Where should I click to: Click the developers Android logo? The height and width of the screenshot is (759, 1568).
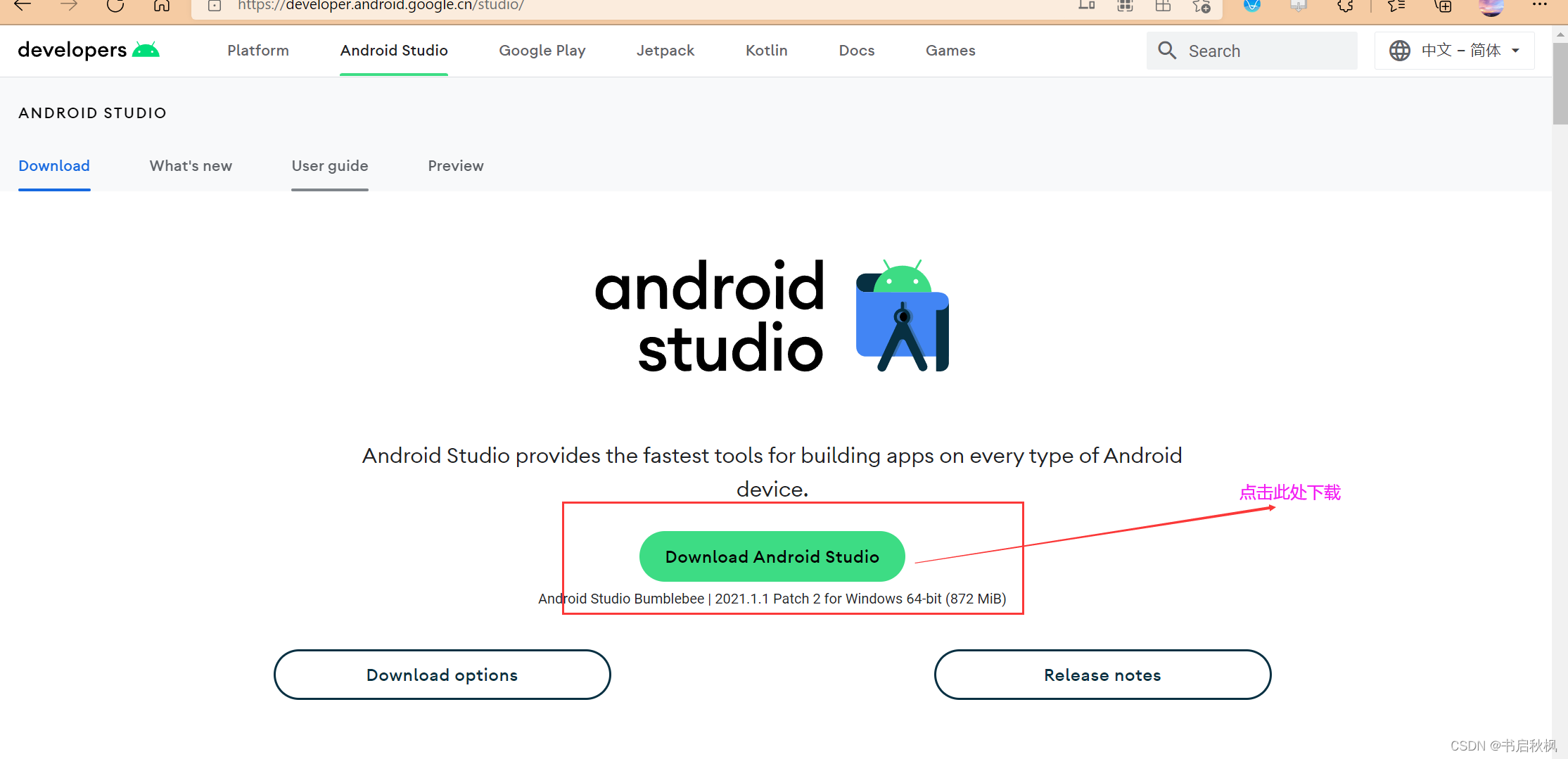click(x=89, y=50)
